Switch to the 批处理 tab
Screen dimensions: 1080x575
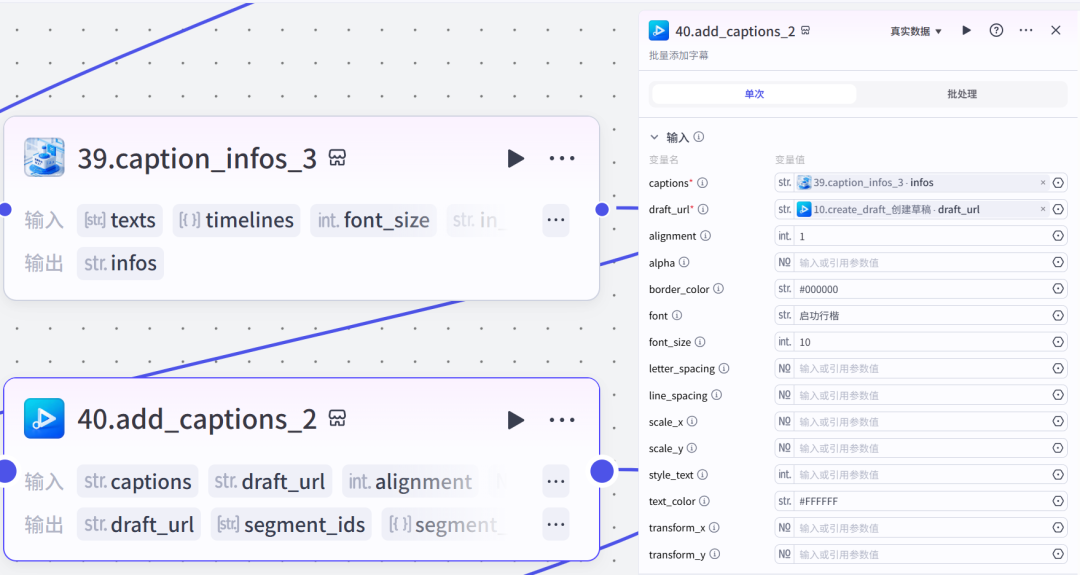[961, 94]
